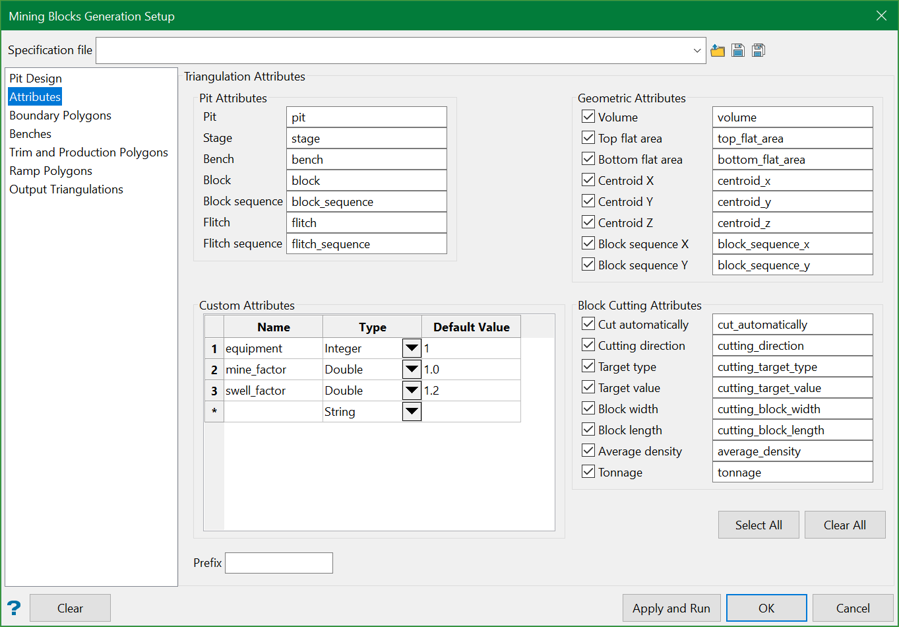Select Pit Design in the left panel
899x627 pixels.
[36, 78]
